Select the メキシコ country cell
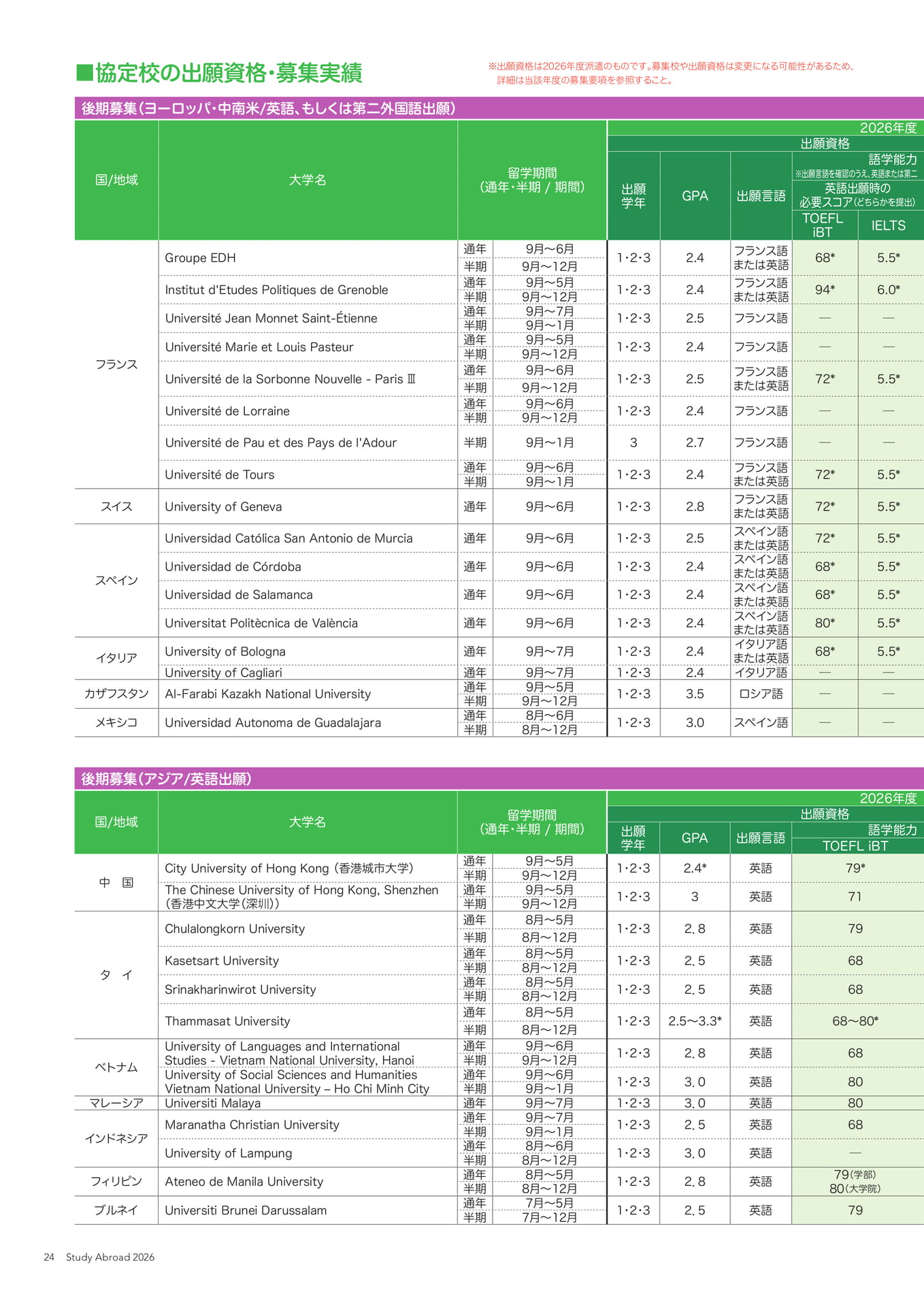 pyautogui.click(x=116, y=723)
